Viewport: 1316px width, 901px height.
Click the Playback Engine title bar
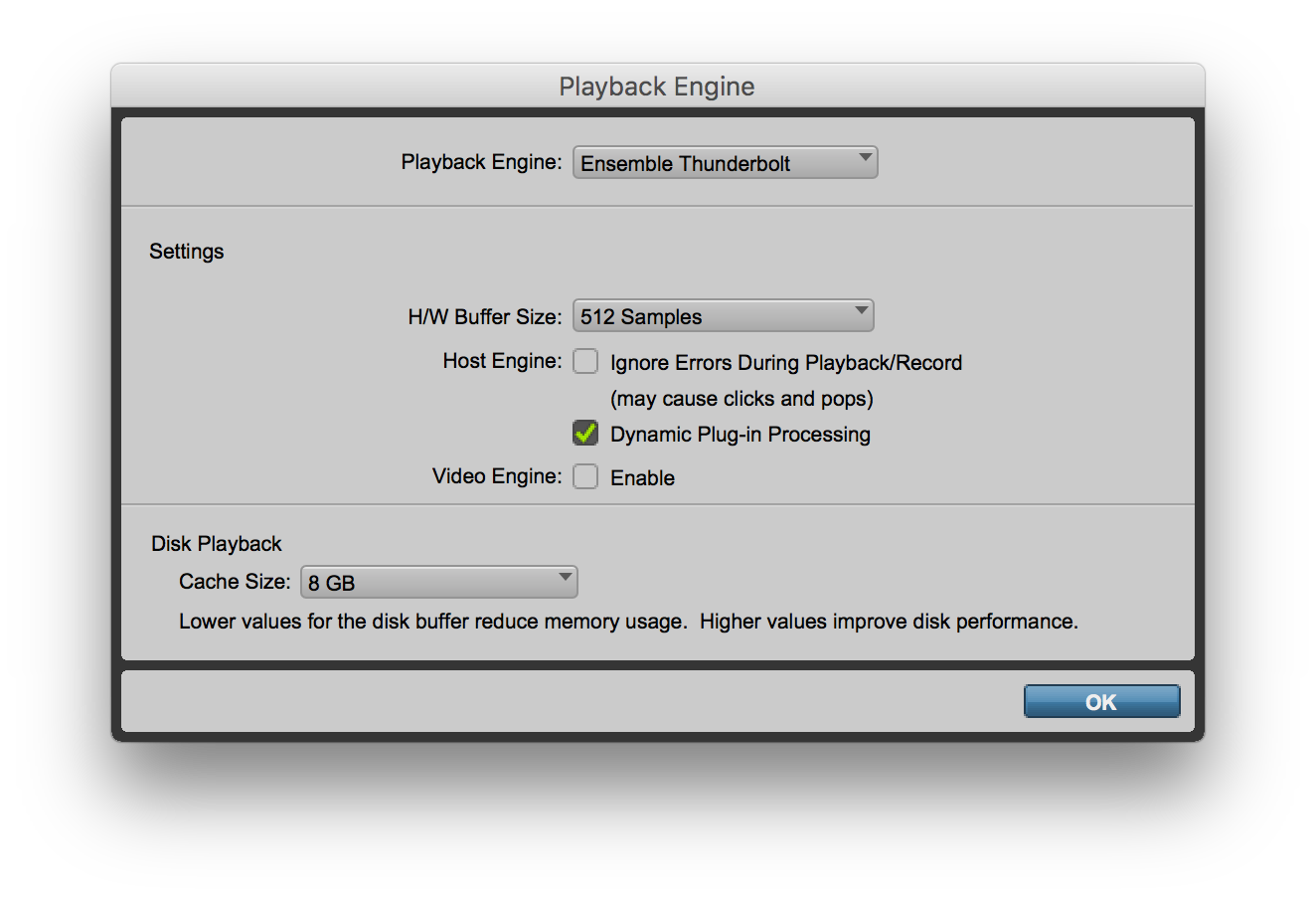pyautogui.click(x=656, y=87)
